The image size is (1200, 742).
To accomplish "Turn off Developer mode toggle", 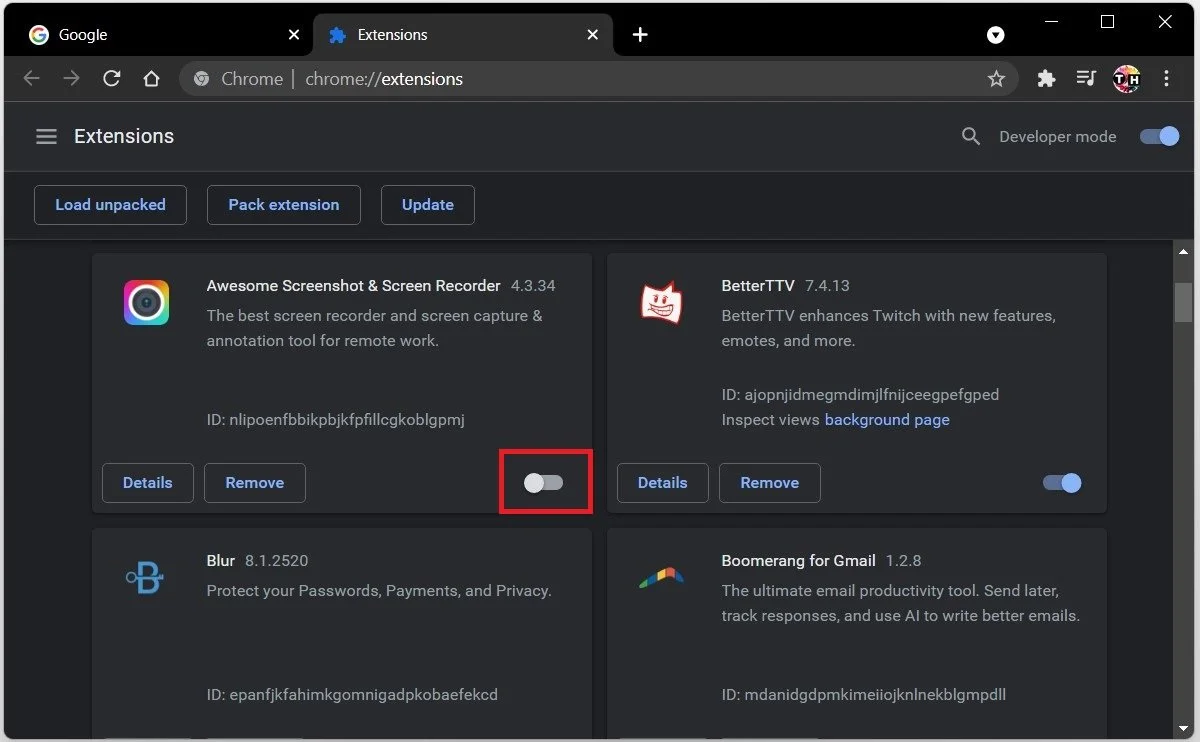I will (x=1160, y=137).
